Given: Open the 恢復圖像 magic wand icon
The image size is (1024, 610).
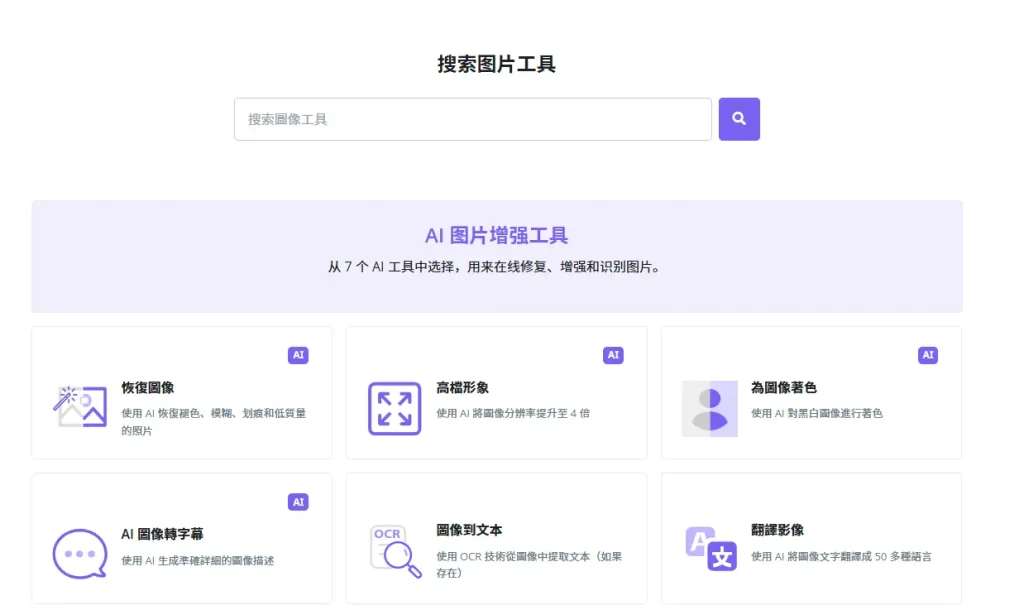Looking at the screenshot, I should (x=80, y=407).
